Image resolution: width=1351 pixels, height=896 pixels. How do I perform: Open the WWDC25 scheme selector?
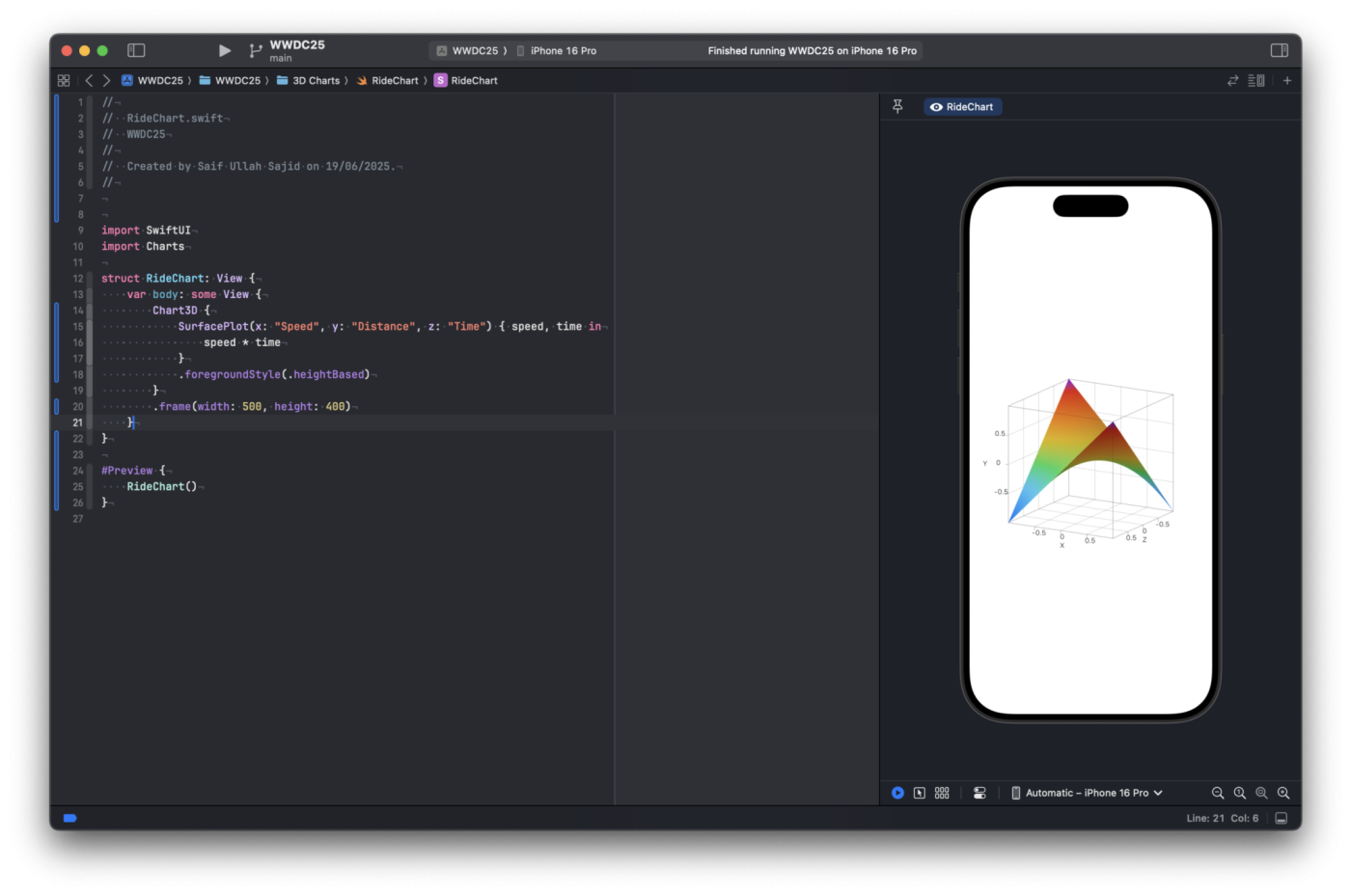[474, 51]
